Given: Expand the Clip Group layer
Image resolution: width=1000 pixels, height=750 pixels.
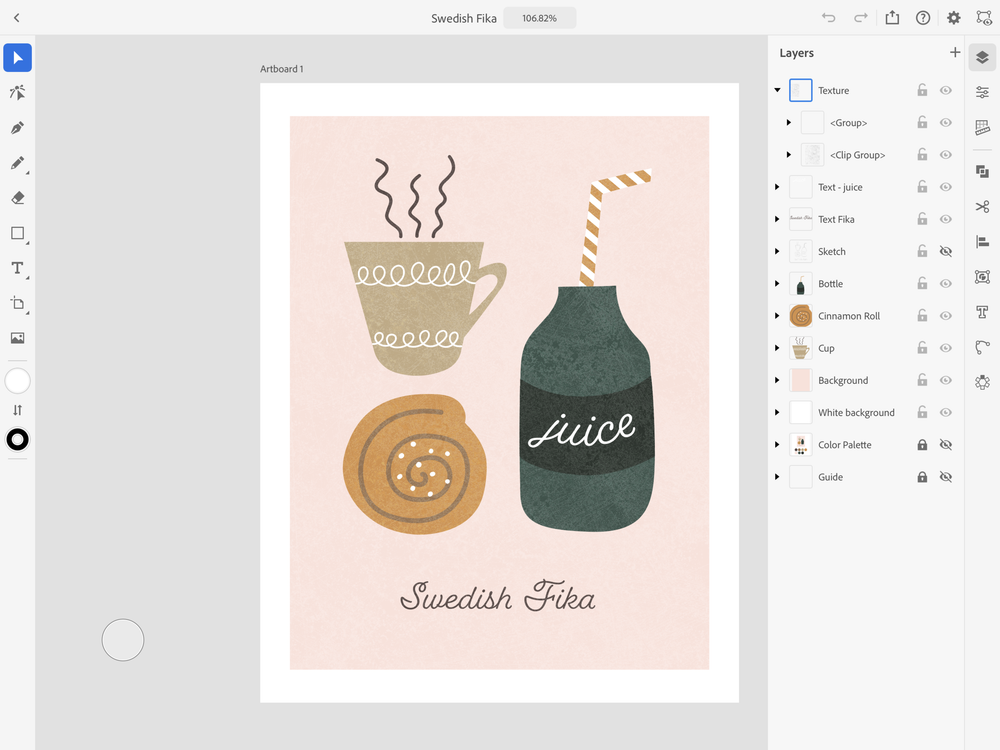Looking at the screenshot, I should (789, 154).
